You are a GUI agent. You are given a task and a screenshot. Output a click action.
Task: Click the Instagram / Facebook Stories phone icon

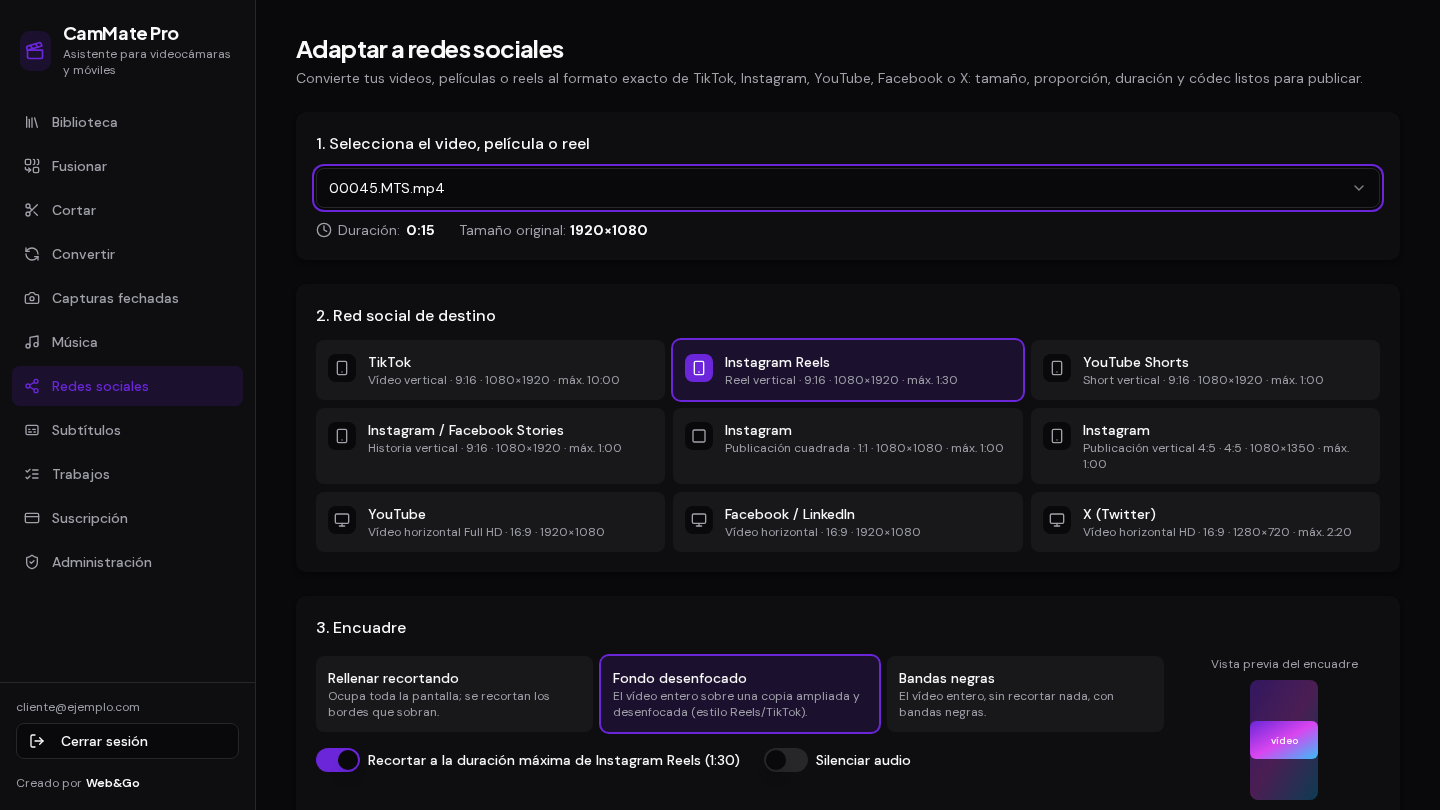342,436
